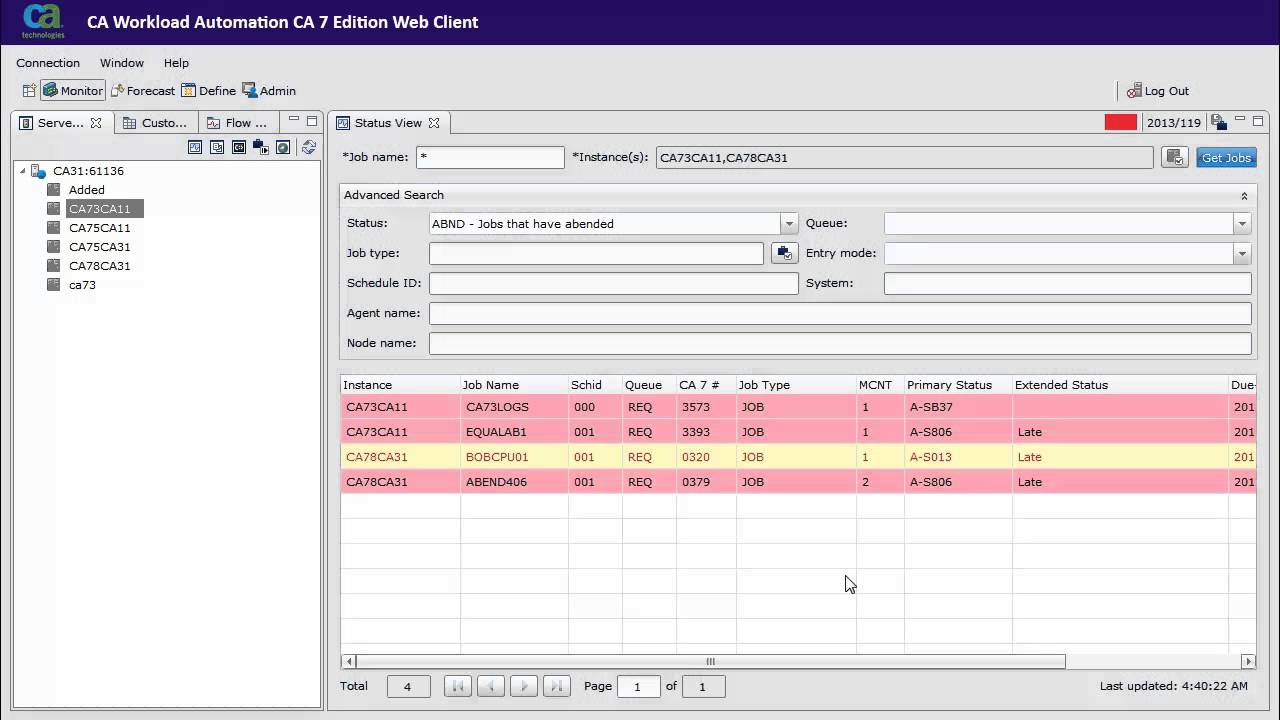This screenshot has height=720, width=1280.
Task: Open the Admin perspective
Action: 269,91
